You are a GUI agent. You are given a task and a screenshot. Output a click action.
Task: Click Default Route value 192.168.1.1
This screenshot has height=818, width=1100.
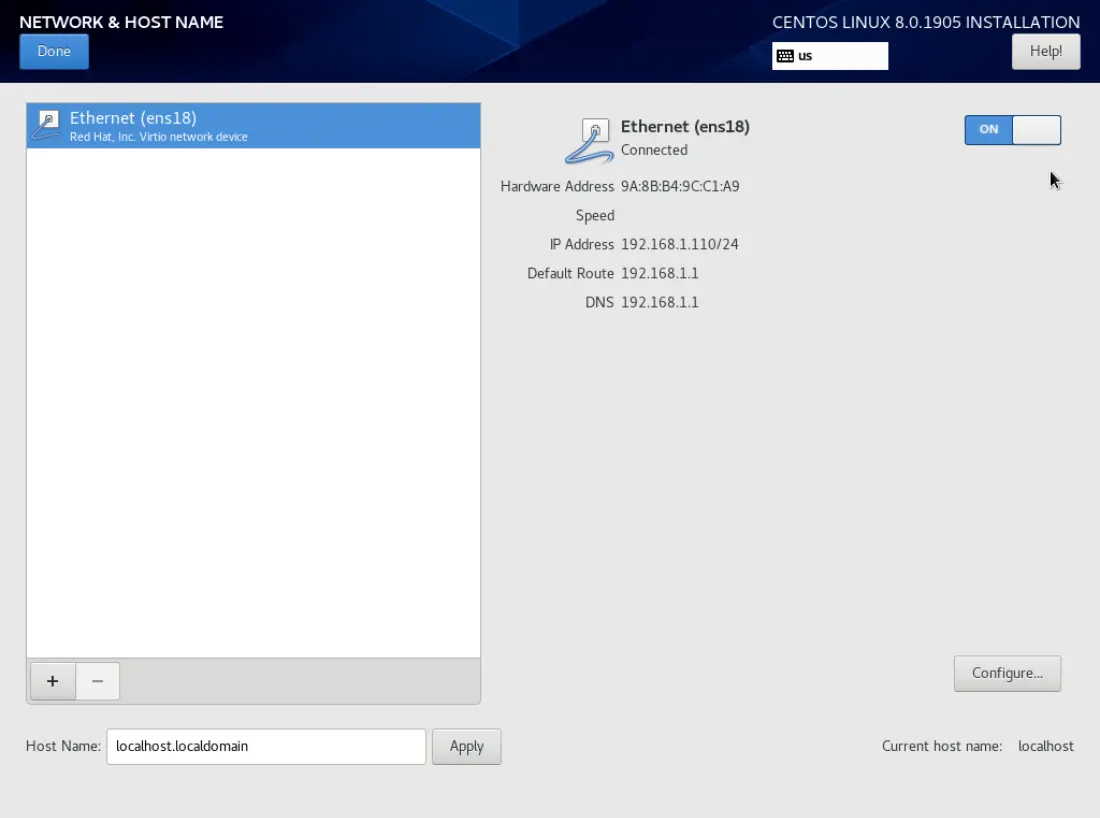(659, 274)
